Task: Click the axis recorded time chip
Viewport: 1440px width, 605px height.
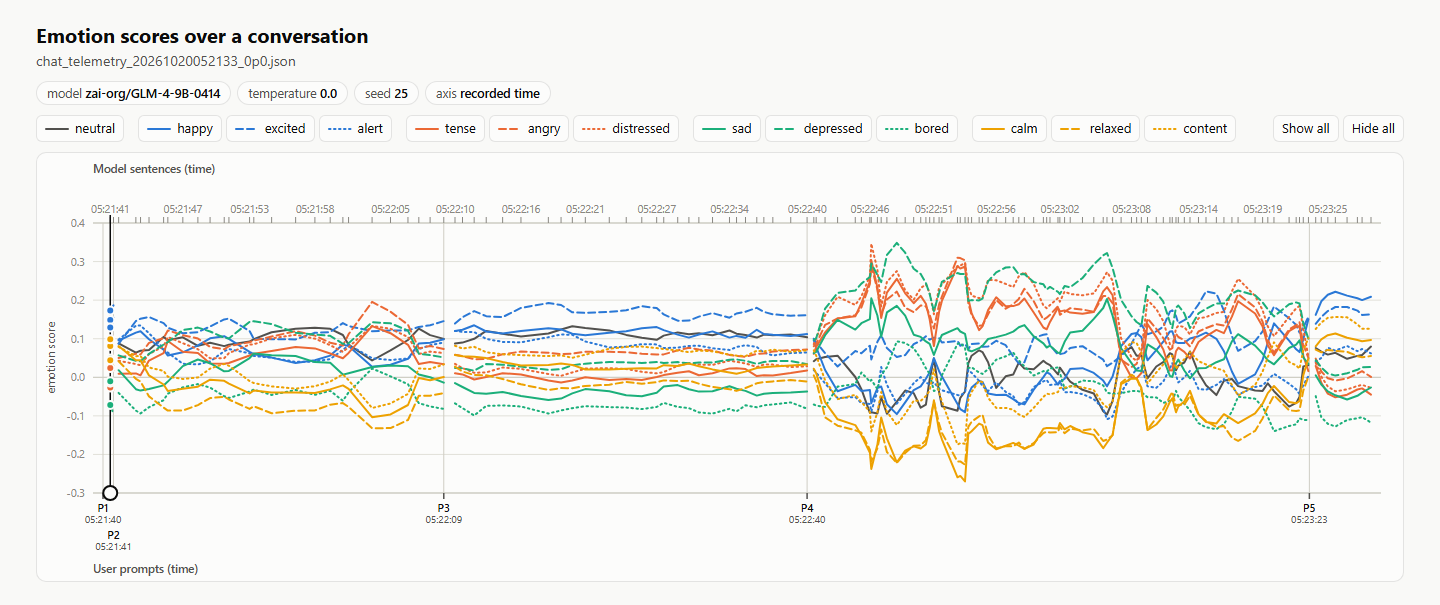Action: click(488, 94)
